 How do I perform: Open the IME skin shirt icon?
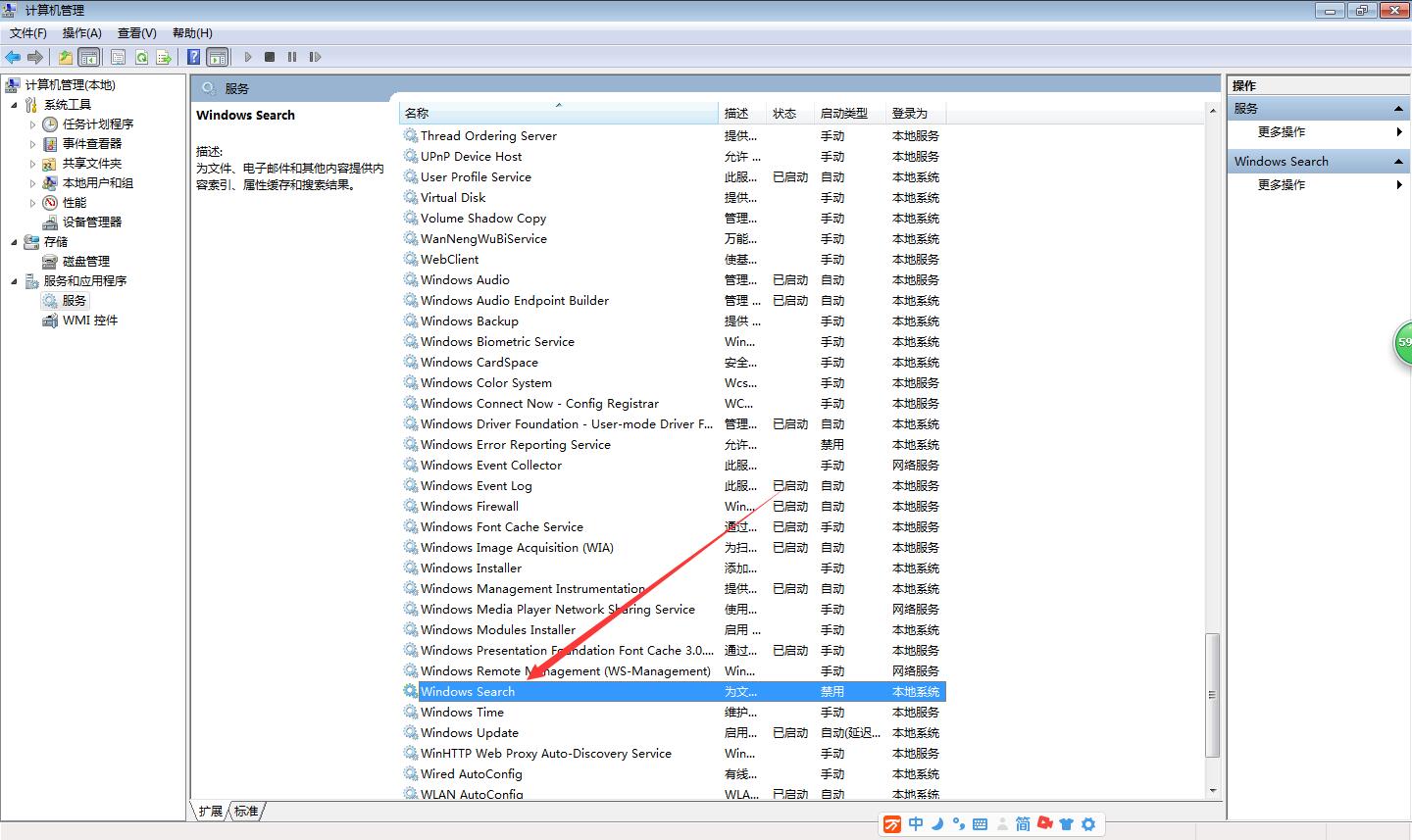pyautogui.click(x=1067, y=824)
